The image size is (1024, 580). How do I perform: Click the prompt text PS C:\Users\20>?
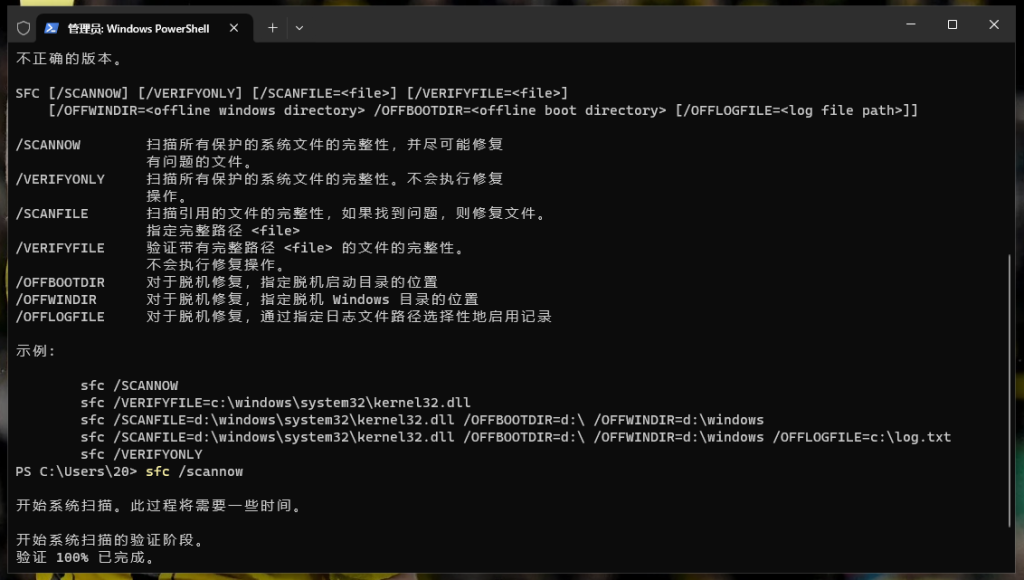click(76, 472)
